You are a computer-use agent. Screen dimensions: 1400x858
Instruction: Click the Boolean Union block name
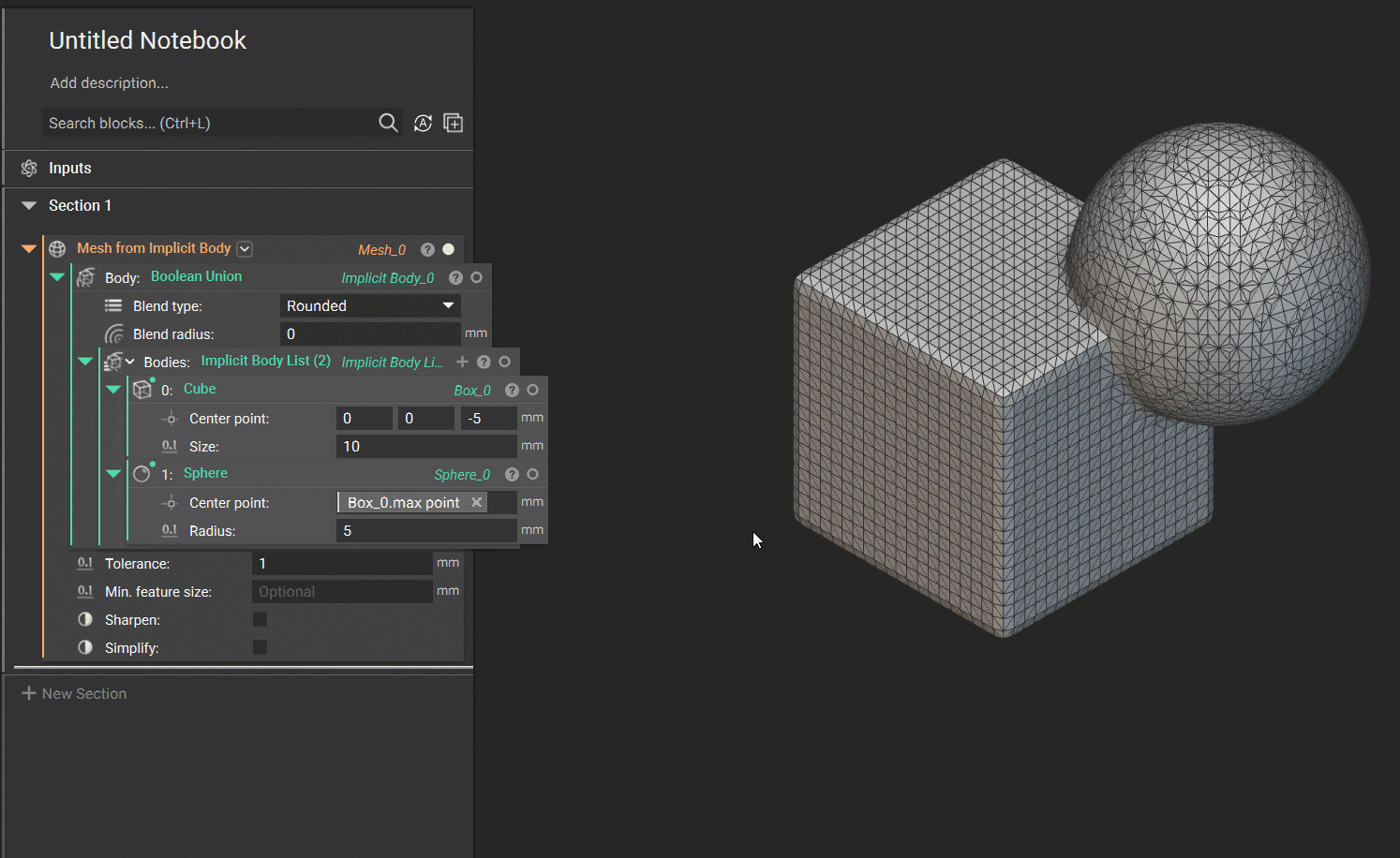pyautogui.click(x=196, y=276)
